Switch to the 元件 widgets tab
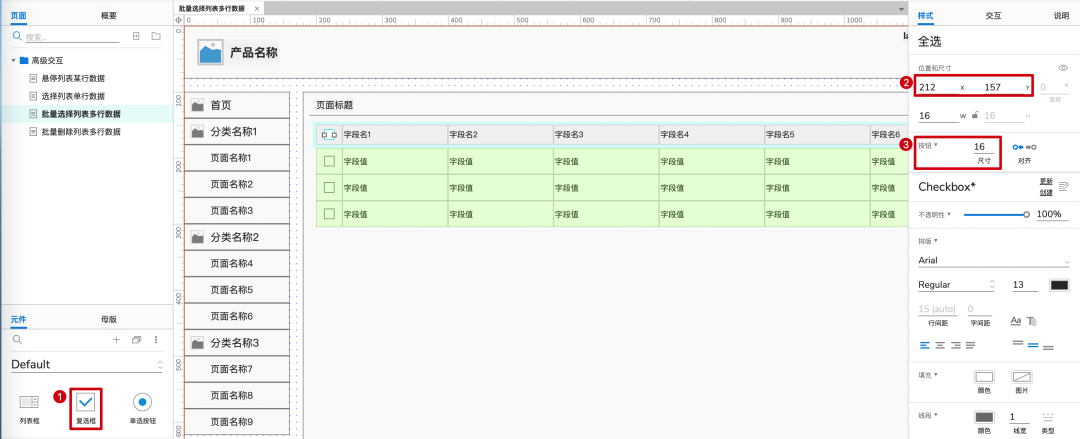The width and height of the screenshot is (1080, 439). point(19,319)
